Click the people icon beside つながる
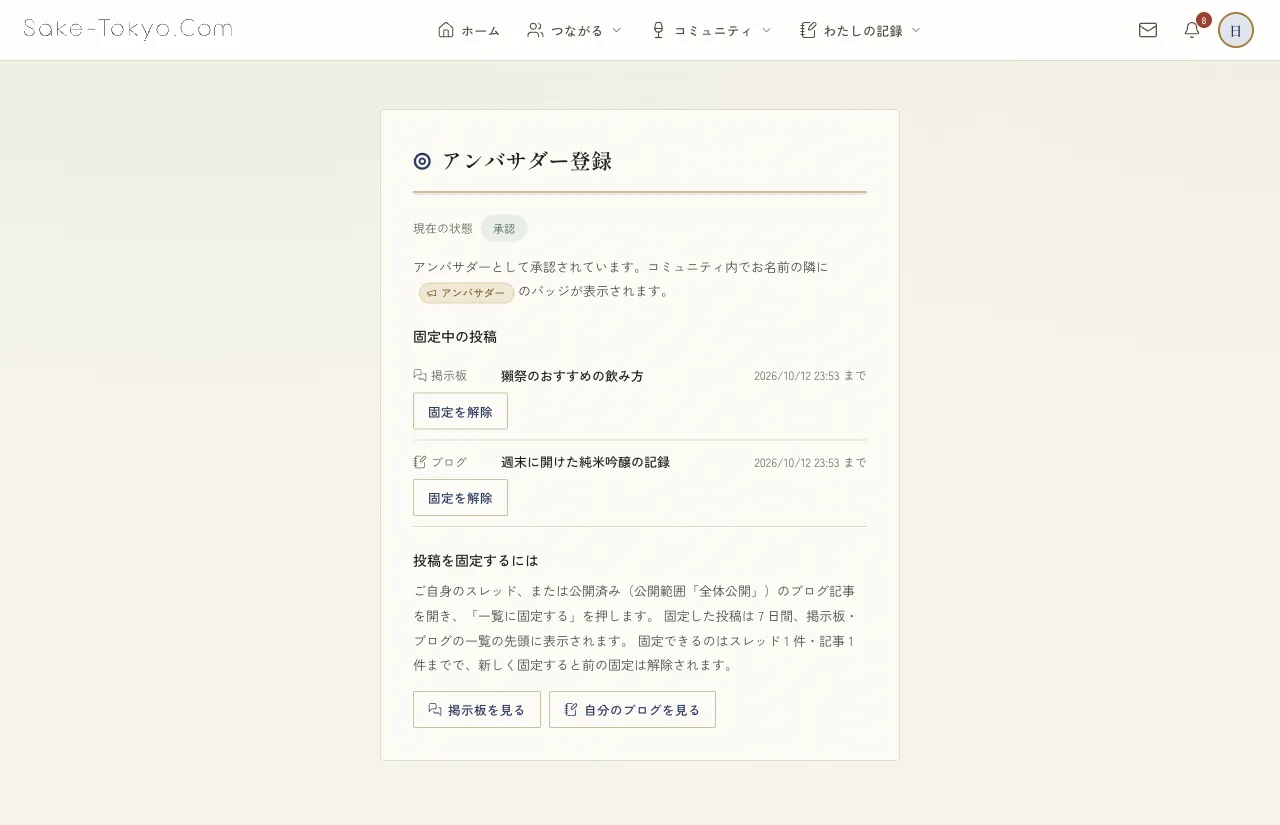This screenshot has height=825, width=1280. coord(535,30)
